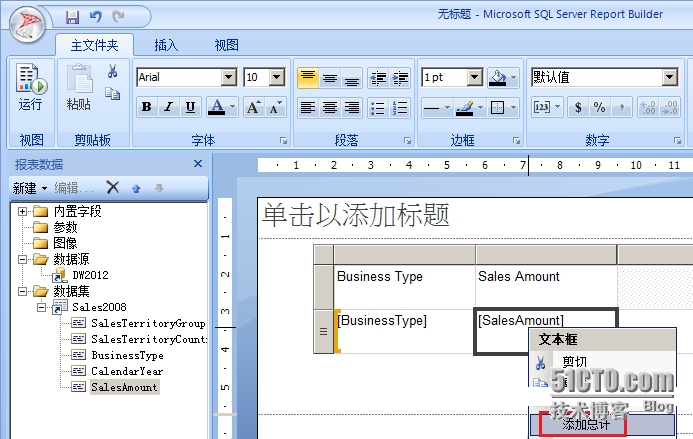Set vertical alignment to middle
Image resolution: width=693 pixels, height=439 pixels.
click(330, 78)
